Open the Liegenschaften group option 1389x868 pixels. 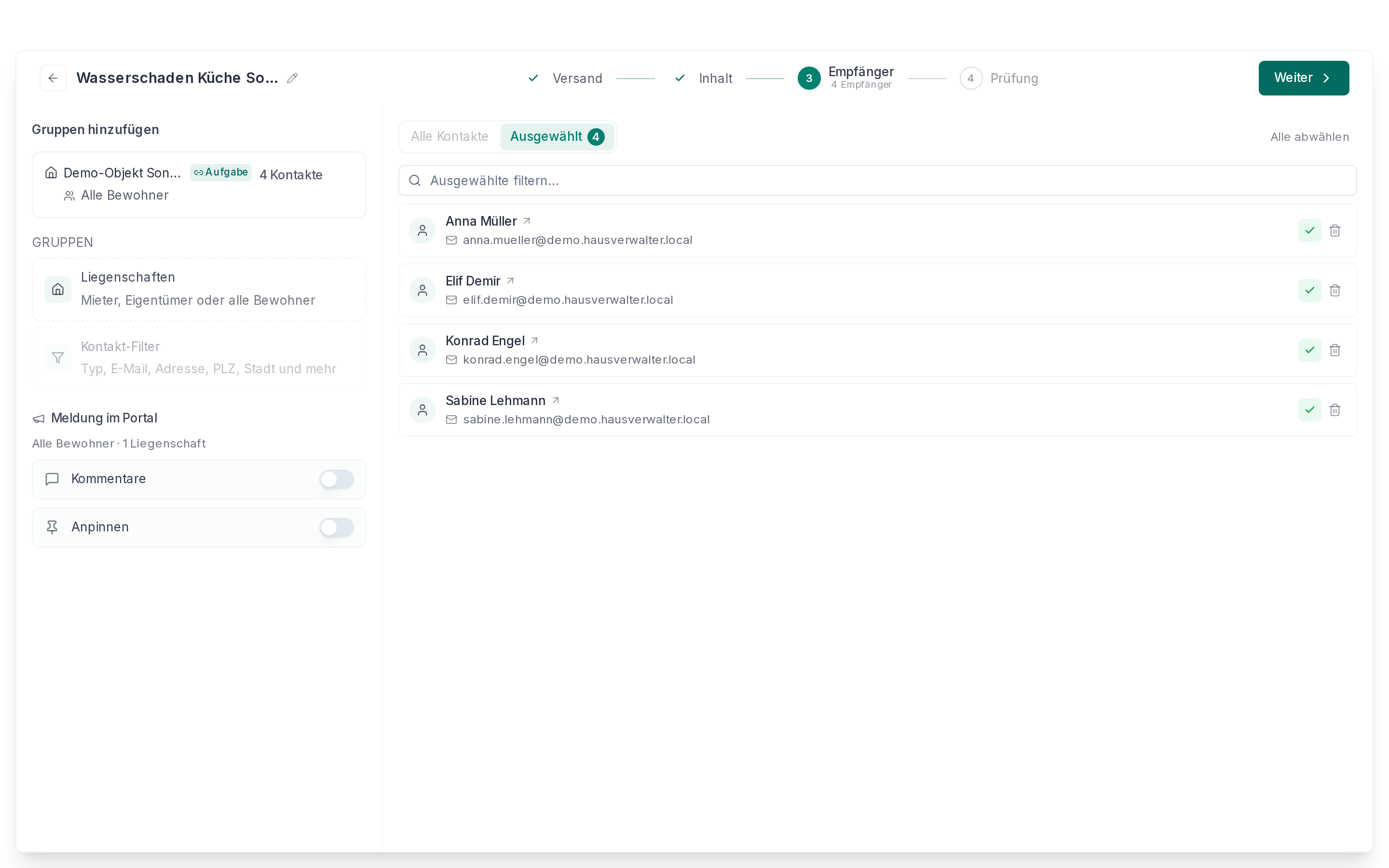199,289
